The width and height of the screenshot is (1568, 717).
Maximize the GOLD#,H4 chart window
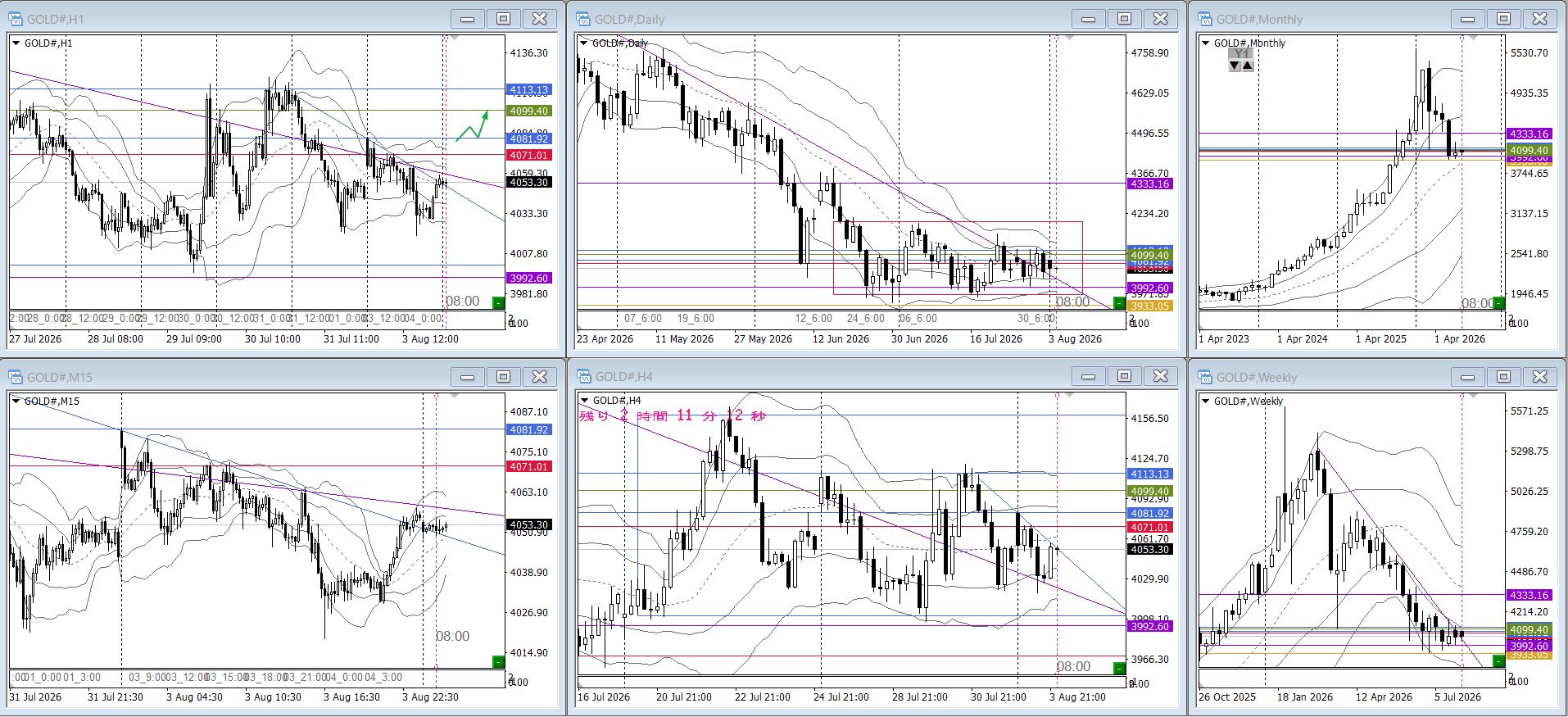[1125, 376]
